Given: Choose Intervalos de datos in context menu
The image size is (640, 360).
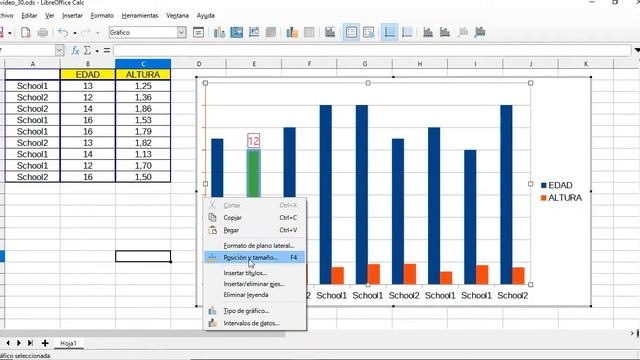Looking at the screenshot, I should click(254, 323).
